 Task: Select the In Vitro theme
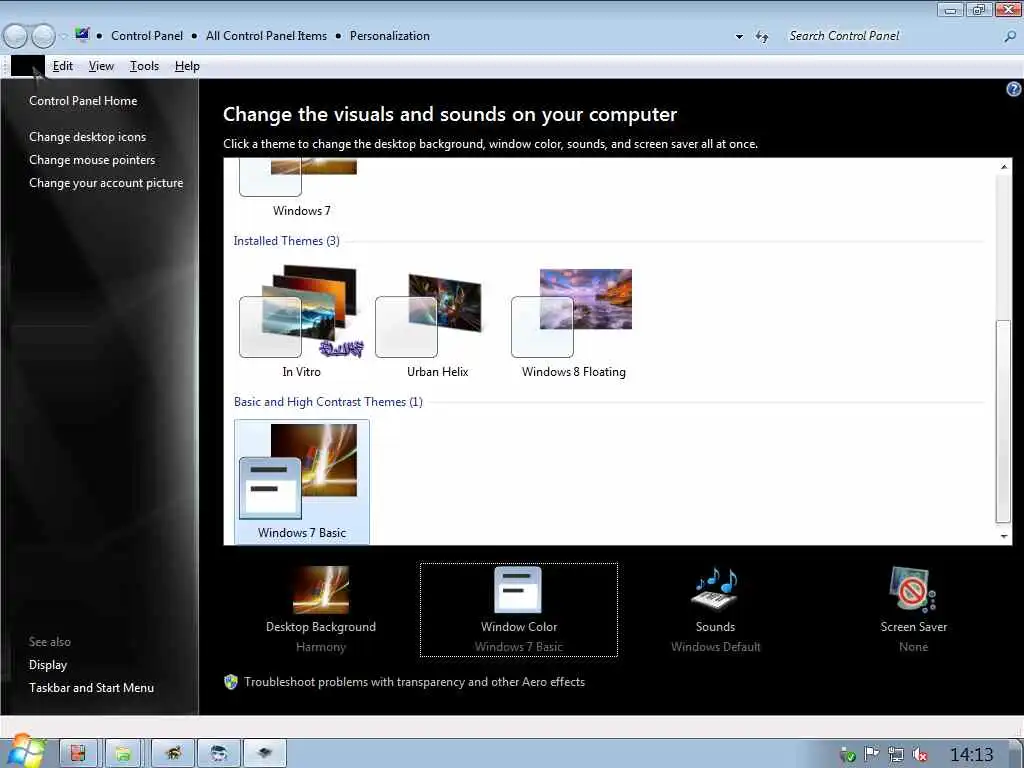(x=301, y=321)
